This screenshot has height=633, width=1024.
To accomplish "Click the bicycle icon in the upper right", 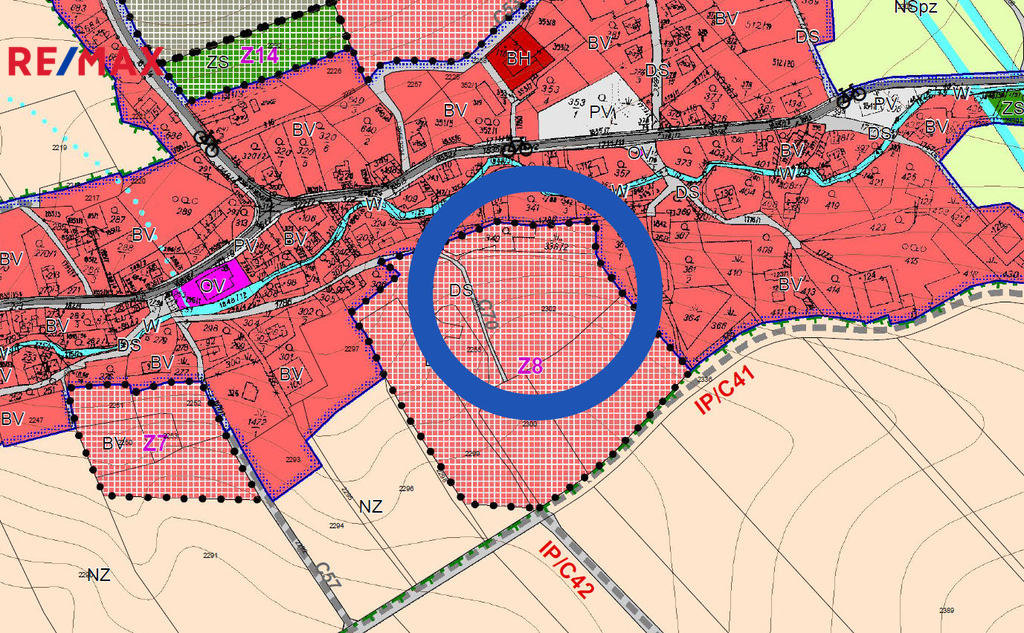I will click(x=851, y=94).
